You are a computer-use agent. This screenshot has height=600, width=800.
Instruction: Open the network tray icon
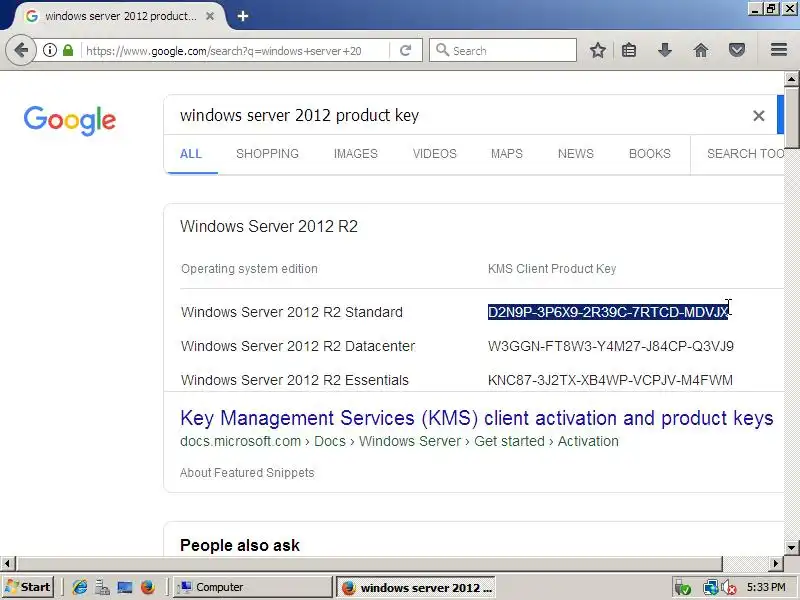click(710, 588)
